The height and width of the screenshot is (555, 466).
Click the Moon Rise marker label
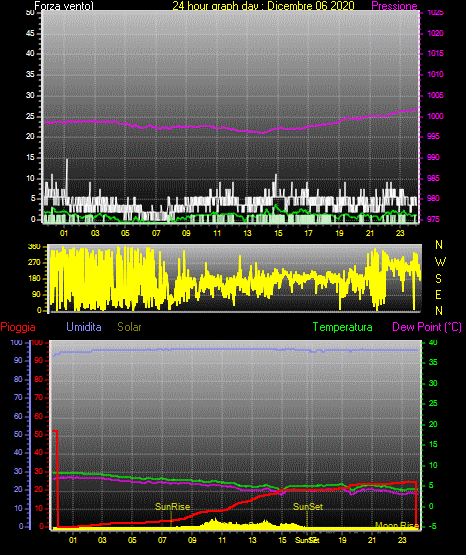pos(397,525)
